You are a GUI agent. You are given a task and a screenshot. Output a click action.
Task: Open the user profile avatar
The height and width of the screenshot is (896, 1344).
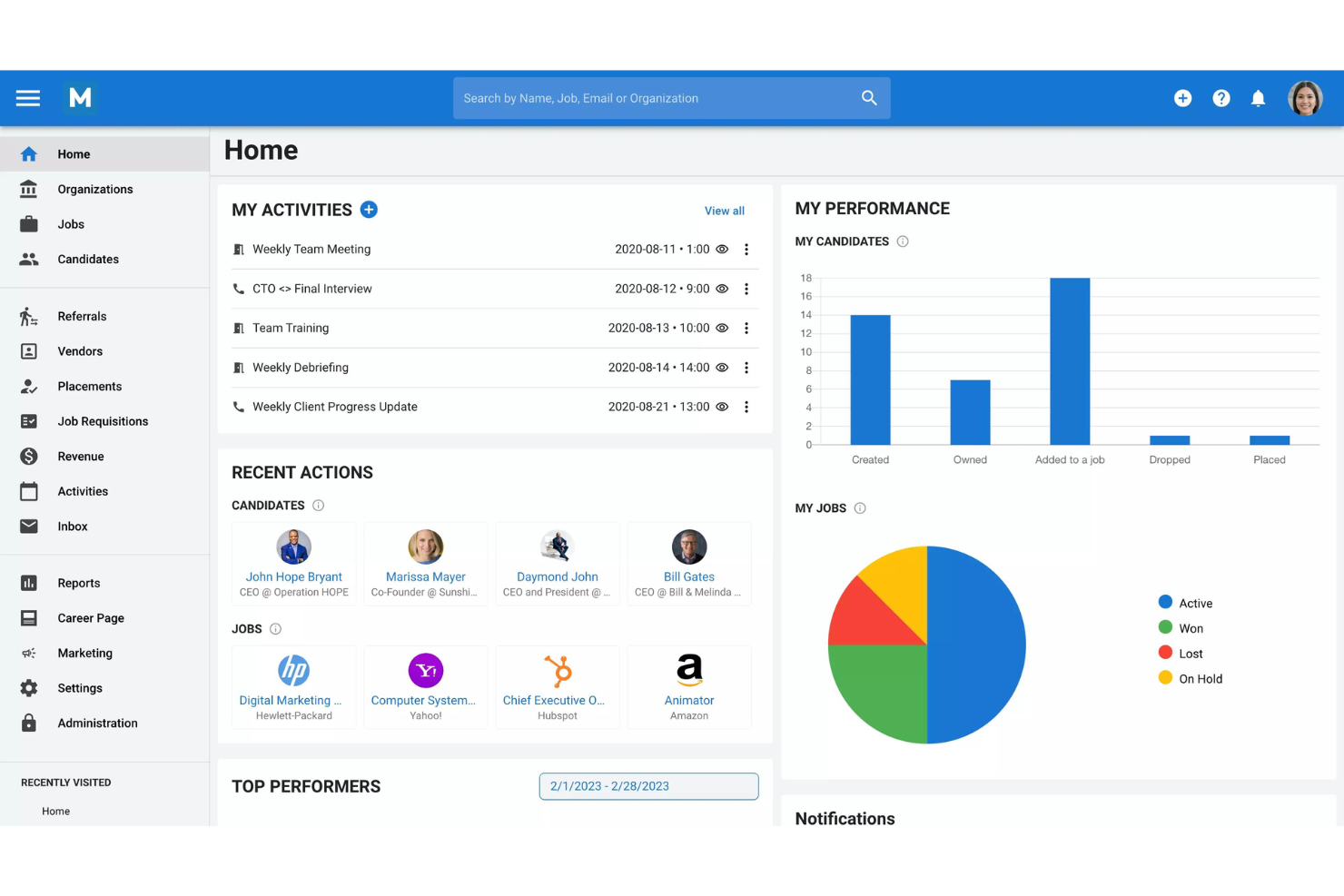pyautogui.click(x=1305, y=98)
